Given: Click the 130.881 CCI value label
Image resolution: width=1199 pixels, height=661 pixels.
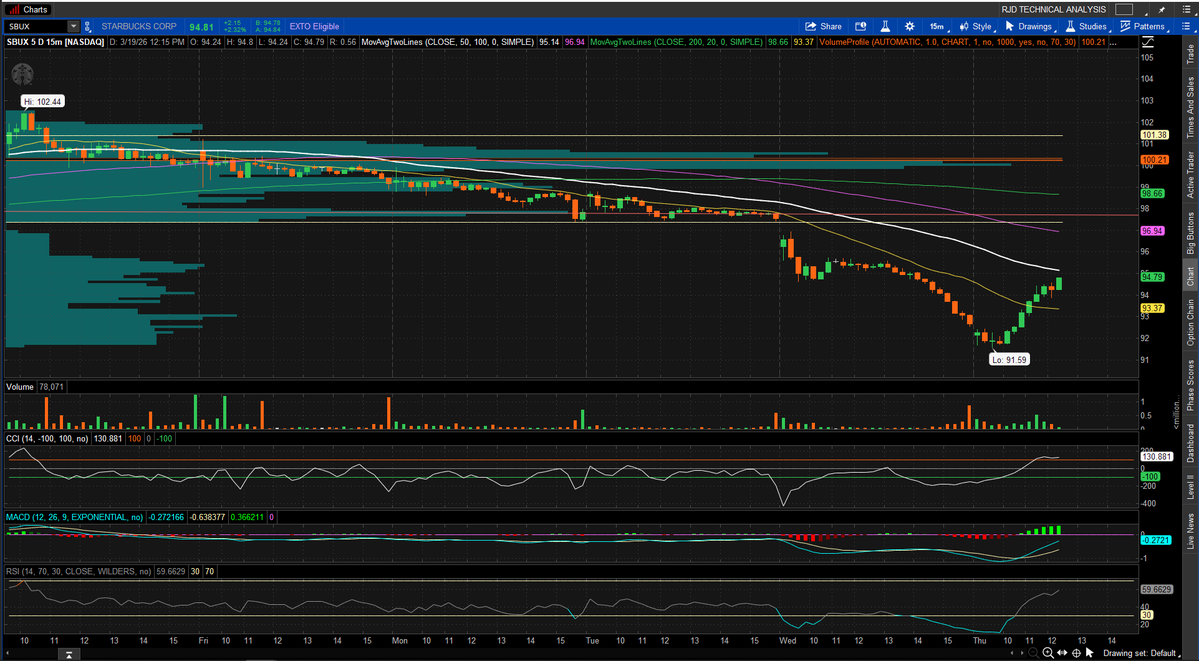Looking at the screenshot, I should point(1156,456).
